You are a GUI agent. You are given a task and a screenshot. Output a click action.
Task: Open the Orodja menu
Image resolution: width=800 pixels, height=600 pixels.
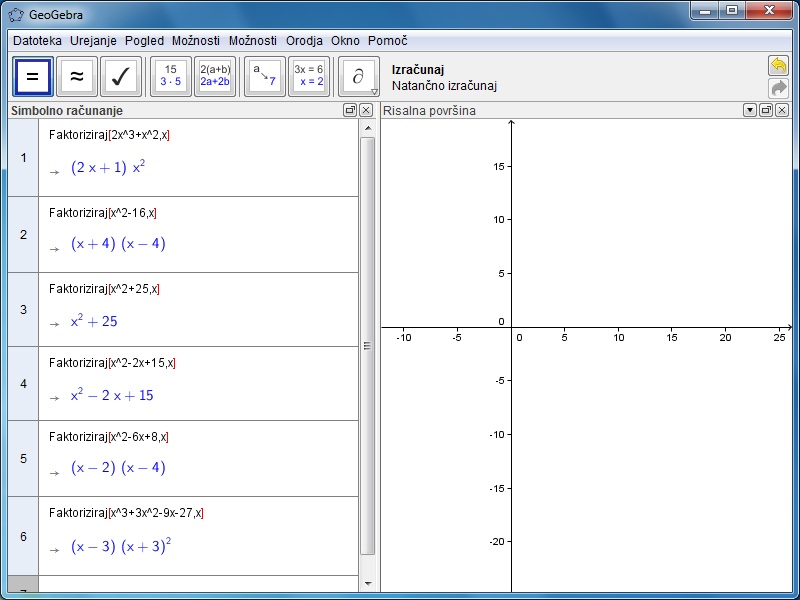click(304, 41)
